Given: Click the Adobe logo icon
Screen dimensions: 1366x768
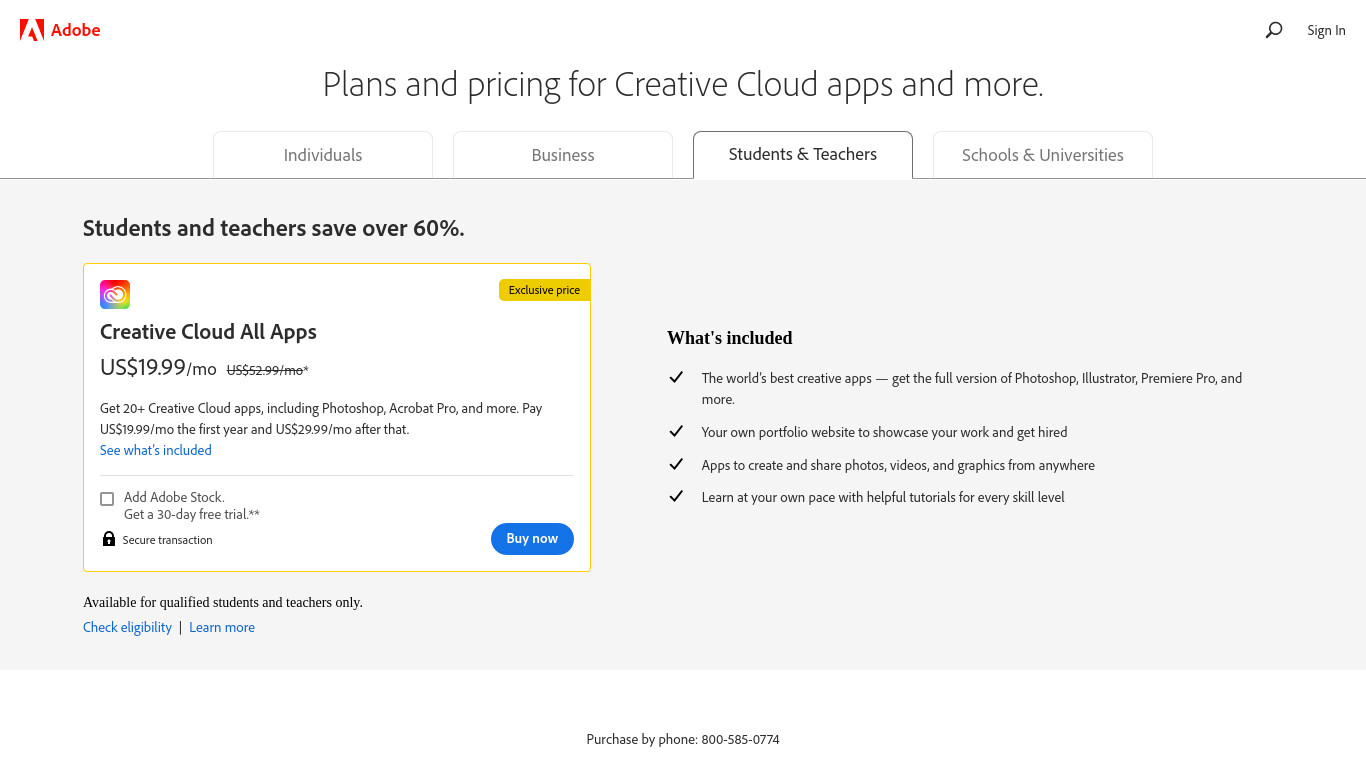Looking at the screenshot, I should click(32, 30).
